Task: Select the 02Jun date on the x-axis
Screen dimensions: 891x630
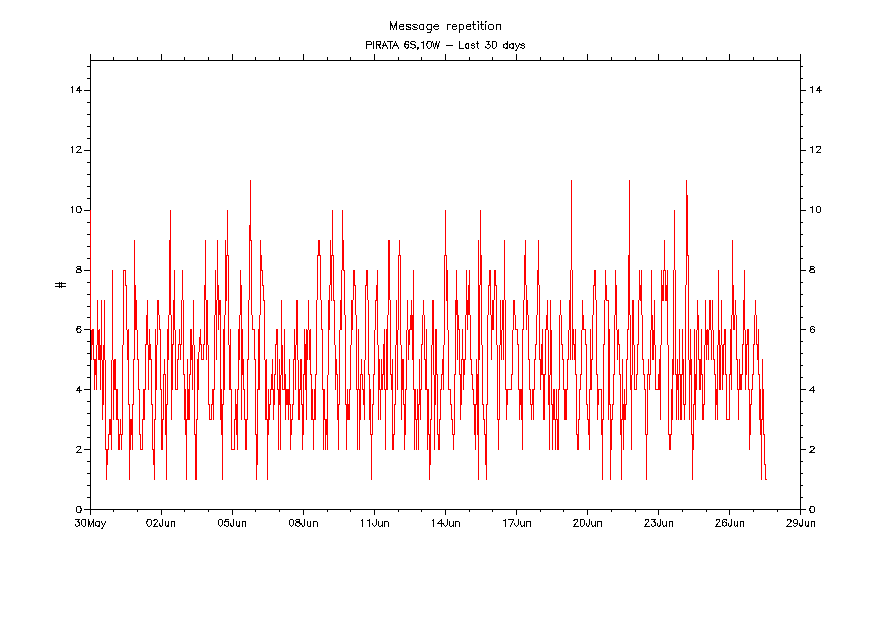Action: click(161, 522)
